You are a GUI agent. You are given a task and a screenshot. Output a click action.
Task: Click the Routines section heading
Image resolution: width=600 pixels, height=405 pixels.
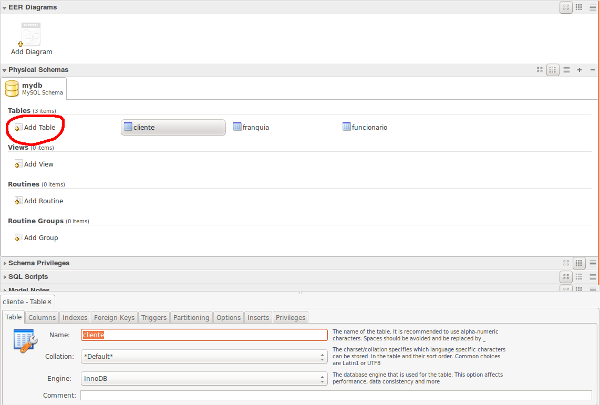pyautogui.click(x=23, y=184)
